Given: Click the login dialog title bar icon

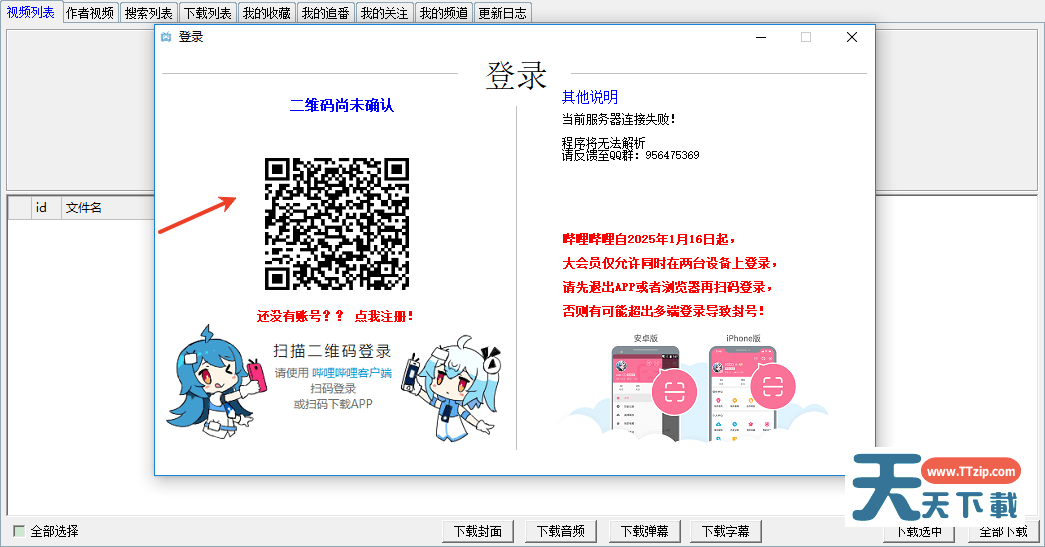Looking at the screenshot, I should 166,37.
